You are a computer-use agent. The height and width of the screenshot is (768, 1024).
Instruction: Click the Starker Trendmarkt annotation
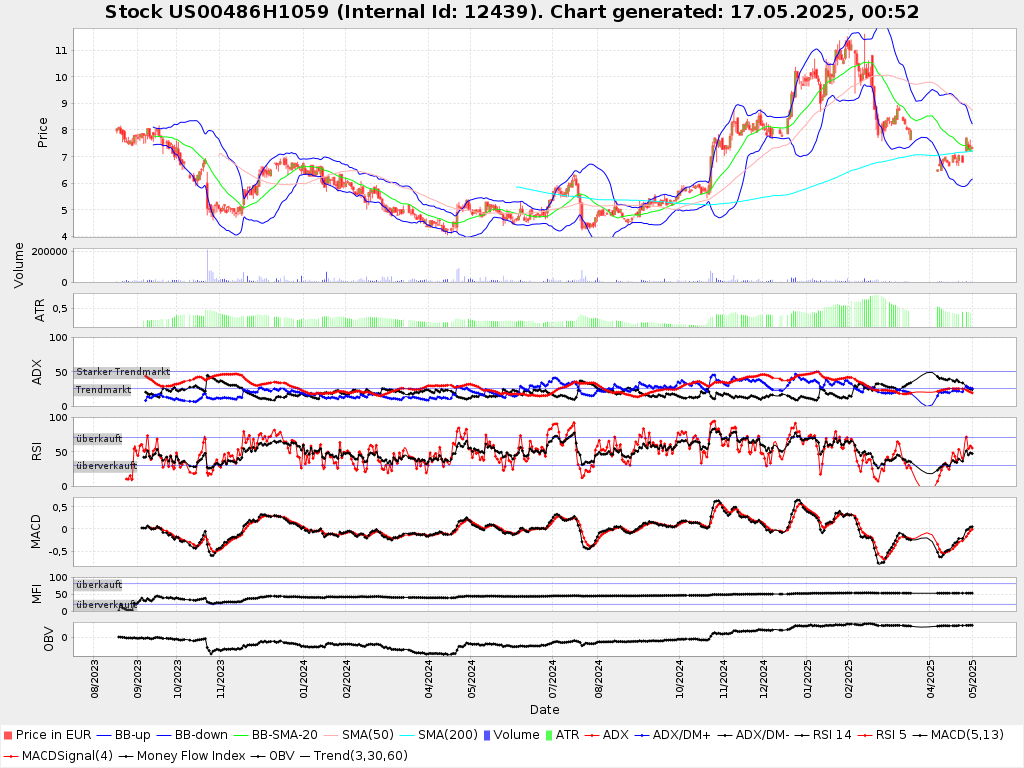[x=123, y=372]
